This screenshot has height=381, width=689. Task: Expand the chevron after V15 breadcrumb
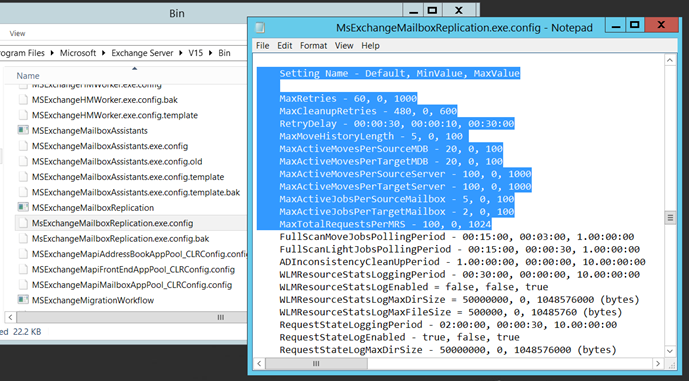point(210,53)
